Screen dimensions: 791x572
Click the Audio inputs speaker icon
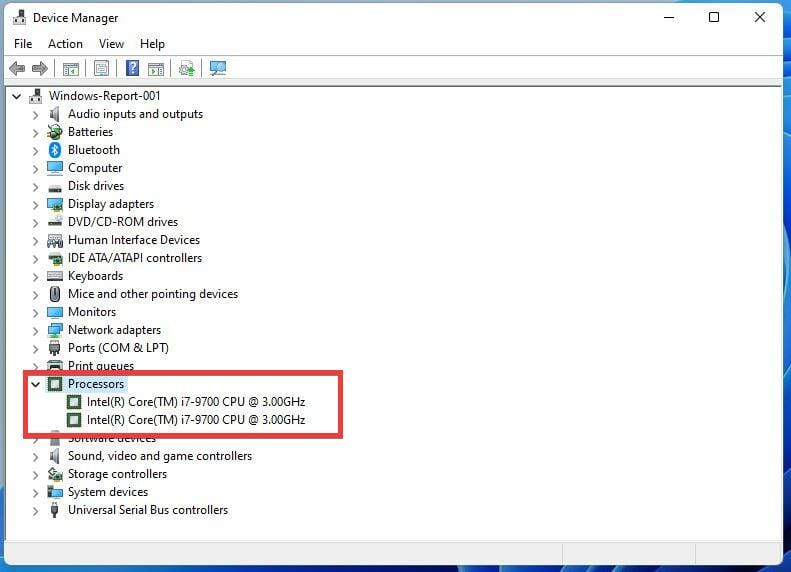click(54, 114)
